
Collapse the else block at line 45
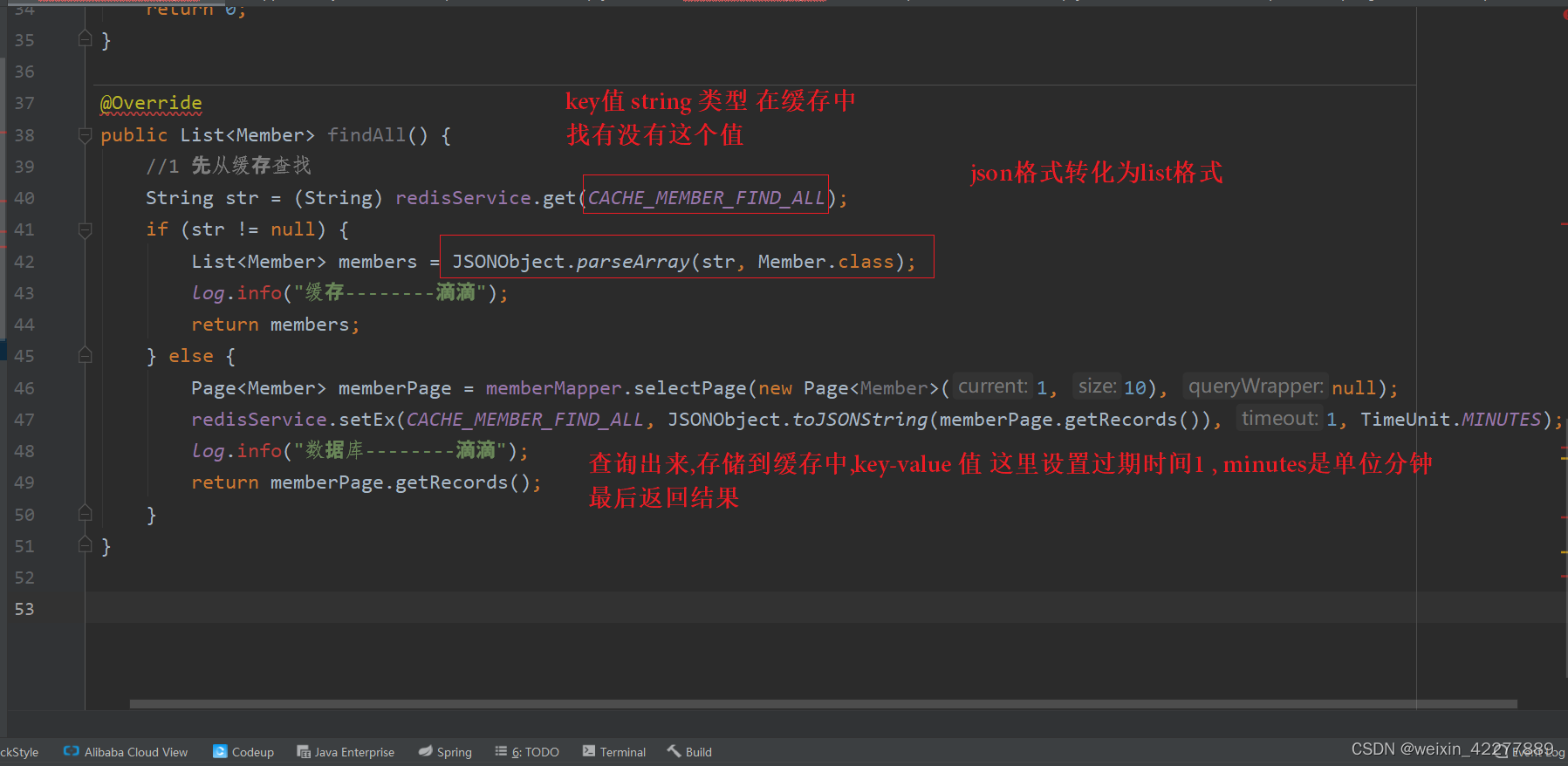point(85,356)
